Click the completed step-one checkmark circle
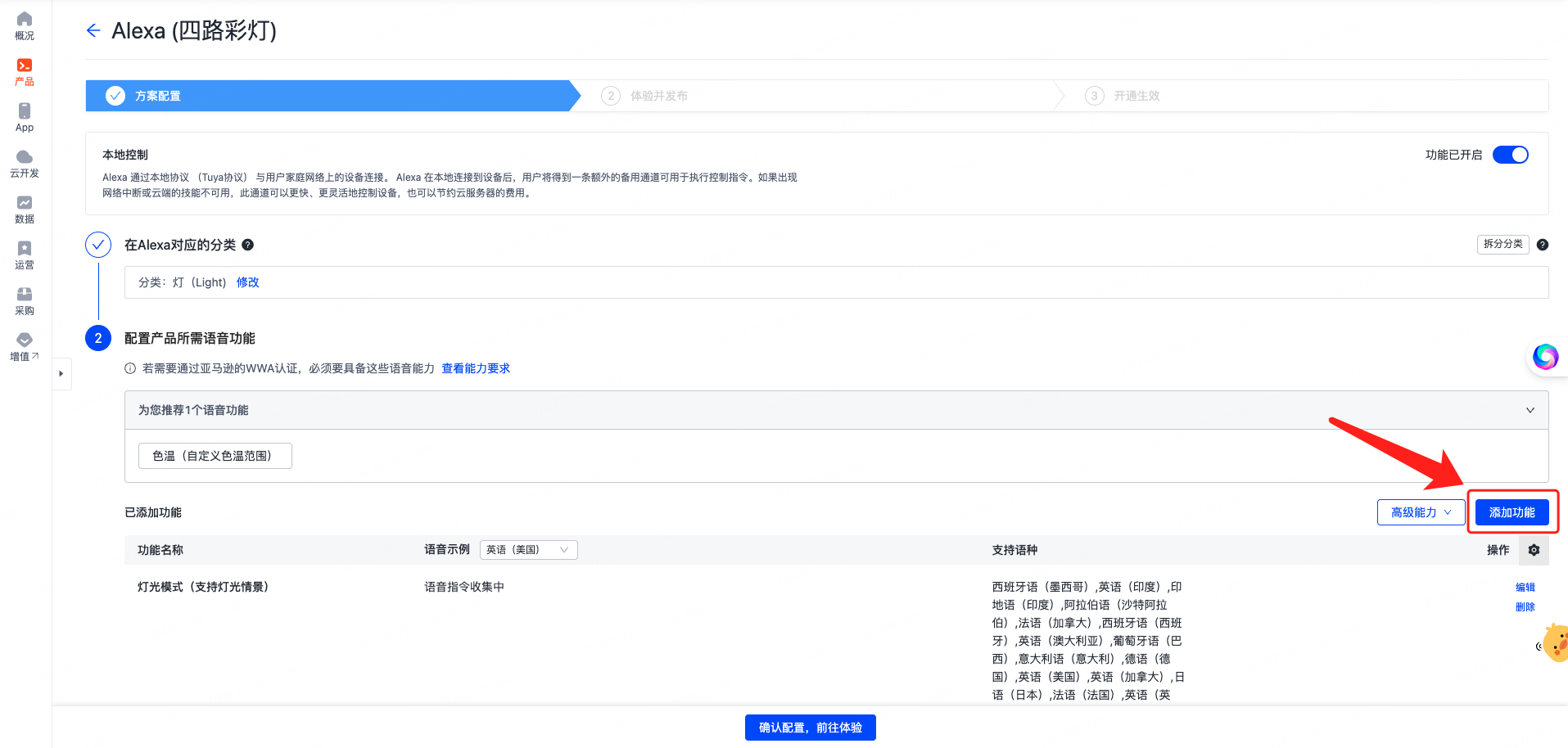Viewport: 1568px width, 748px height. [x=98, y=245]
